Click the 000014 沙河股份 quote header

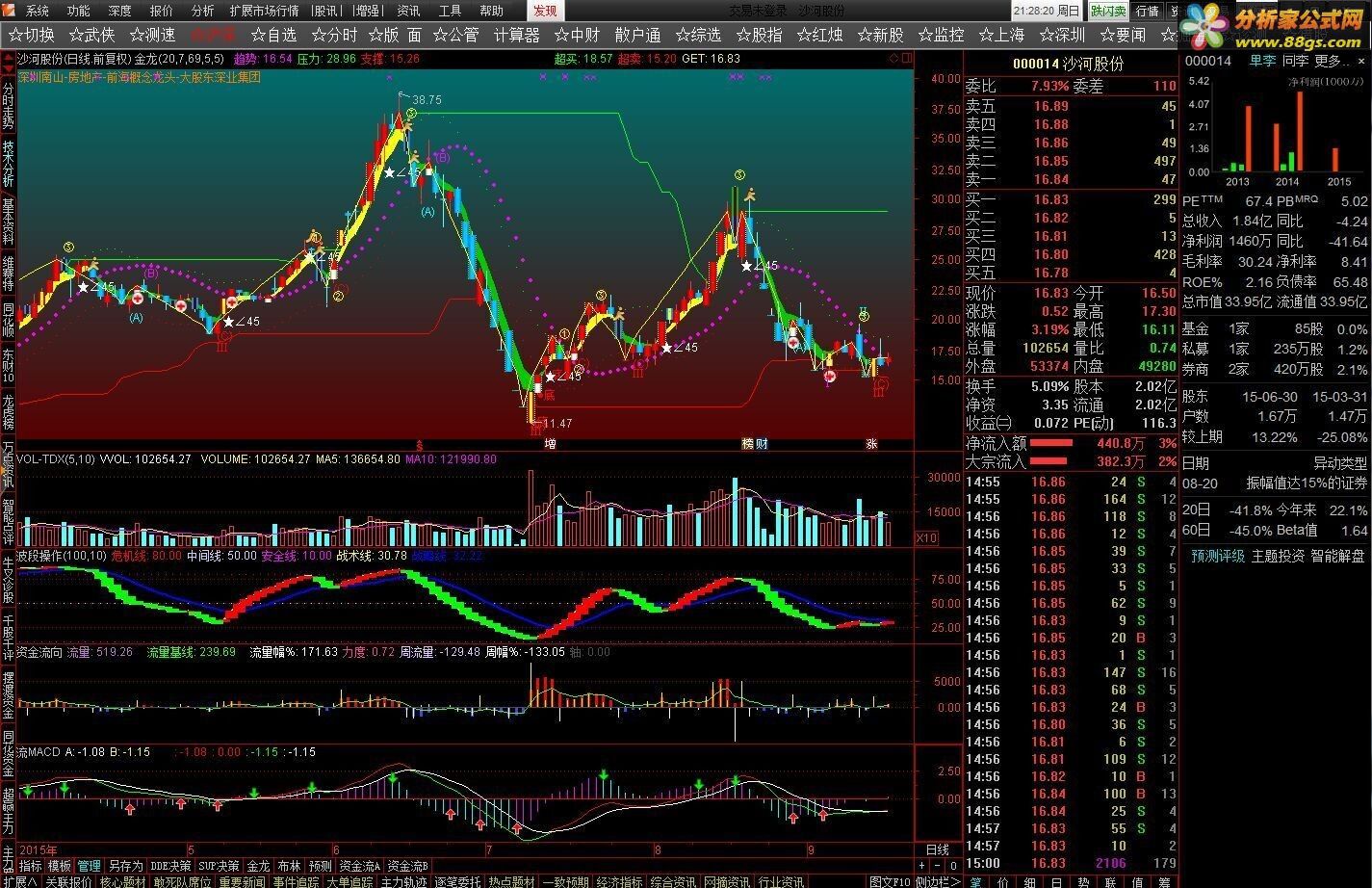coord(1068,63)
